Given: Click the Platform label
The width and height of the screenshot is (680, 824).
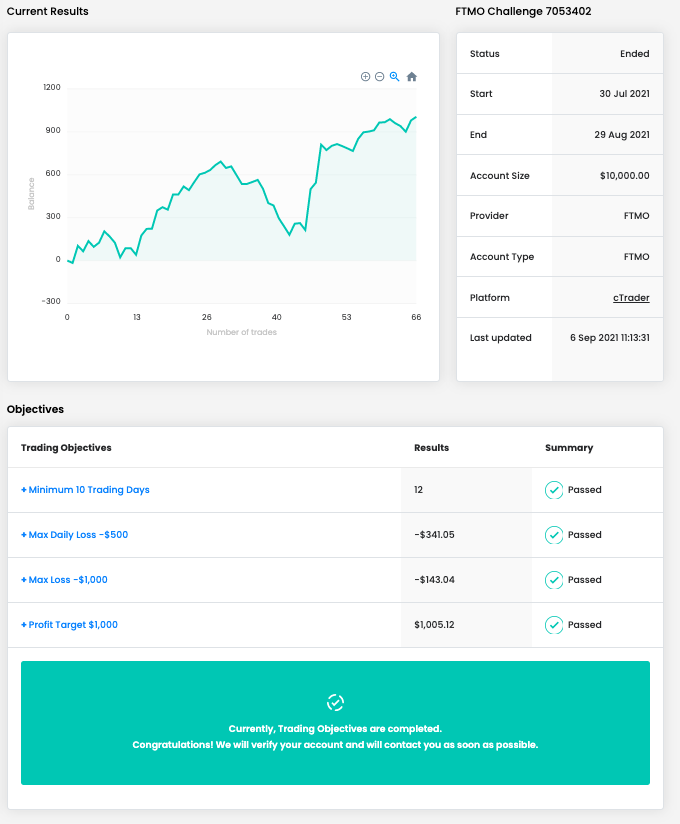Looking at the screenshot, I should (490, 298).
